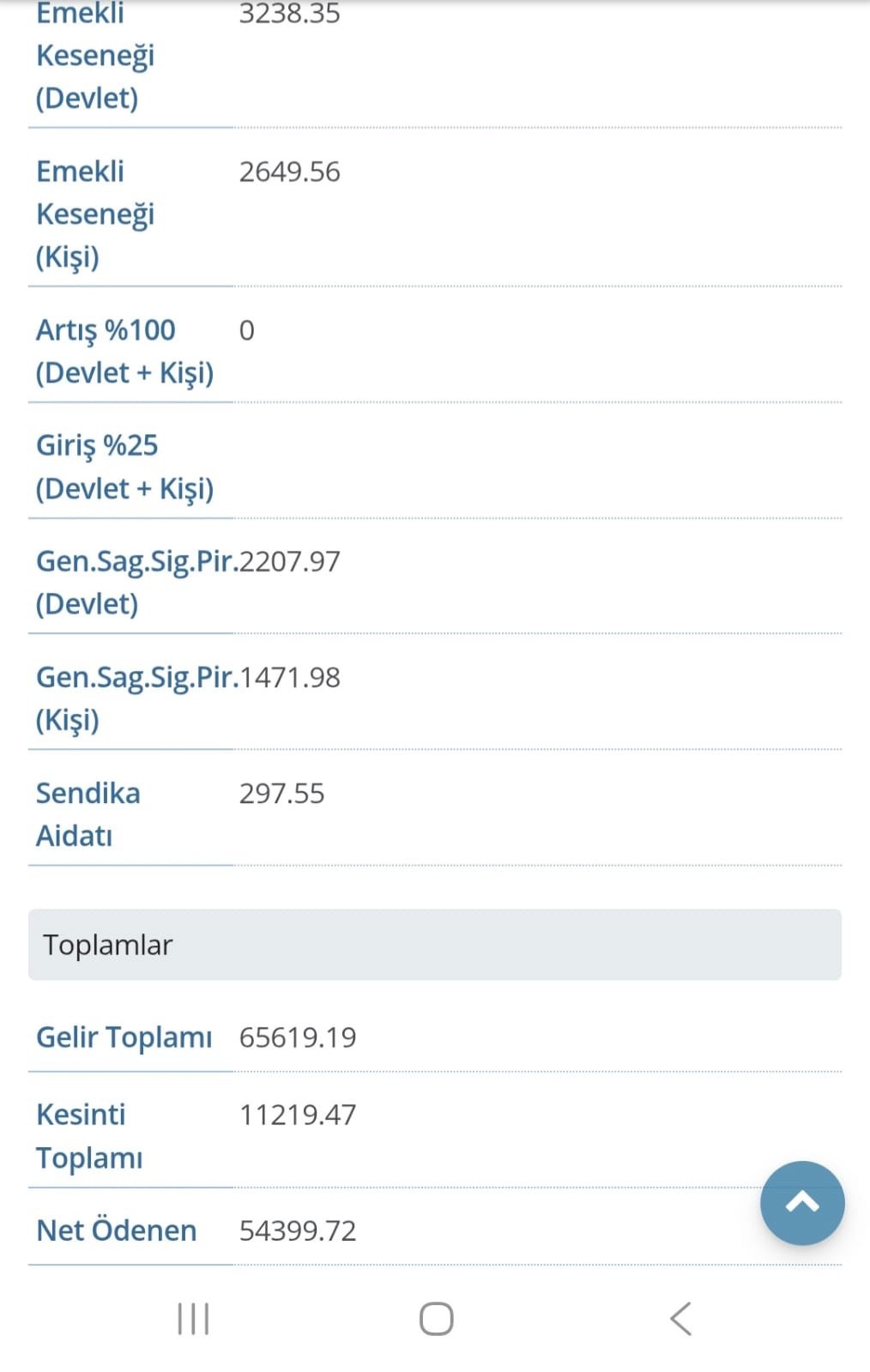Select the Net Ödenen label
Screen dimensions: 870x1372
tap(116, 1230)
